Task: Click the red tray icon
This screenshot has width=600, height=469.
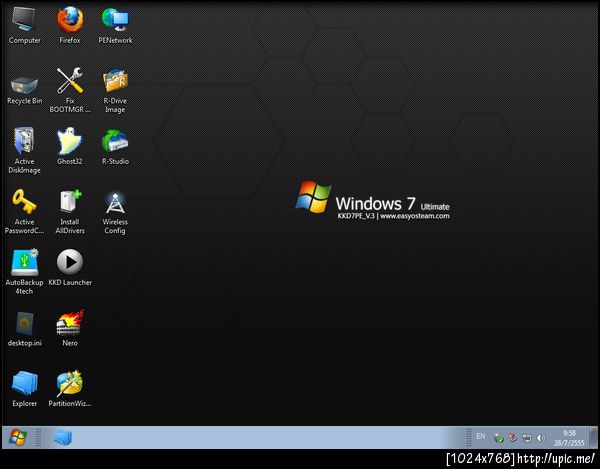Action: [x=513, y=438]
